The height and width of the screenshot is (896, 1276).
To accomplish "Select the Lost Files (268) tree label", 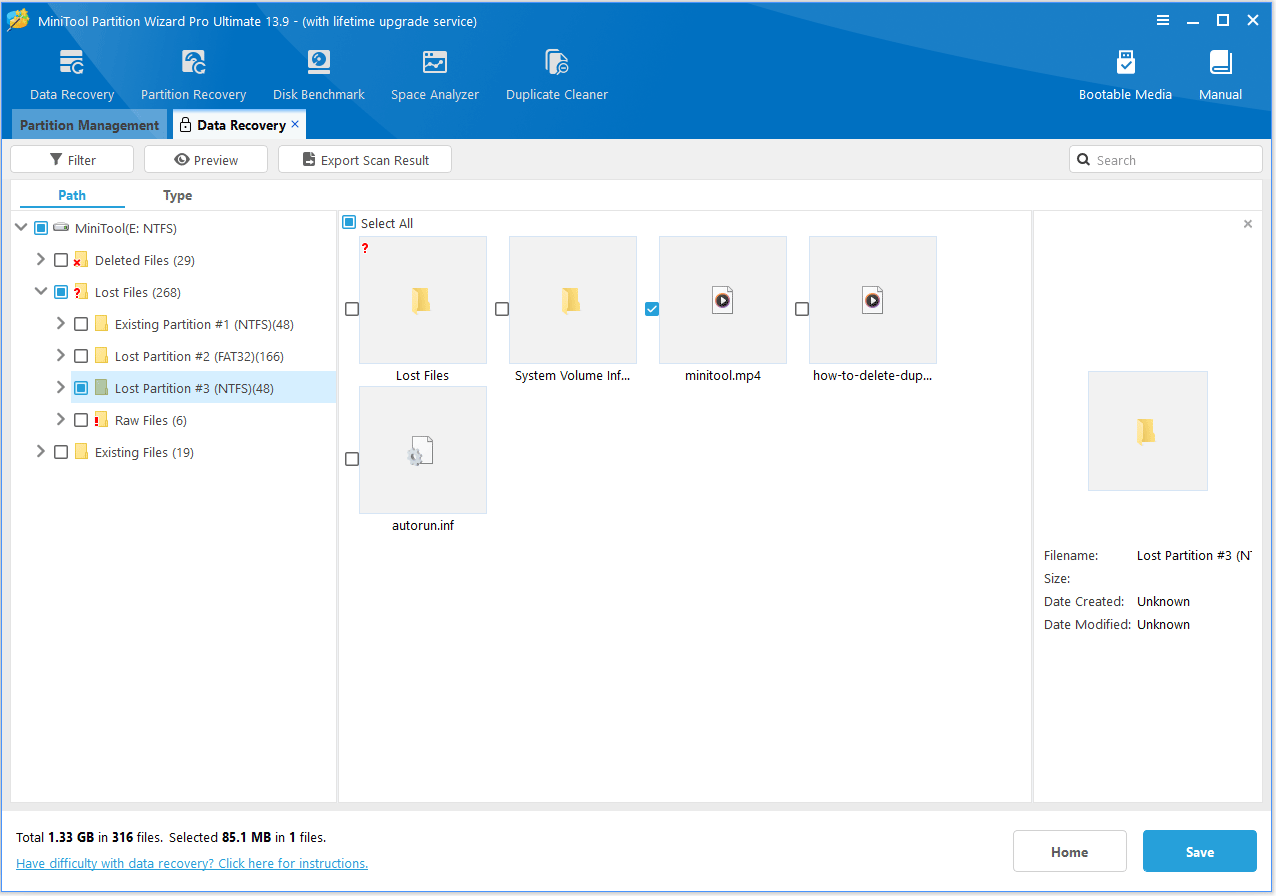I will pyautogui.click(x=137, y=292).
